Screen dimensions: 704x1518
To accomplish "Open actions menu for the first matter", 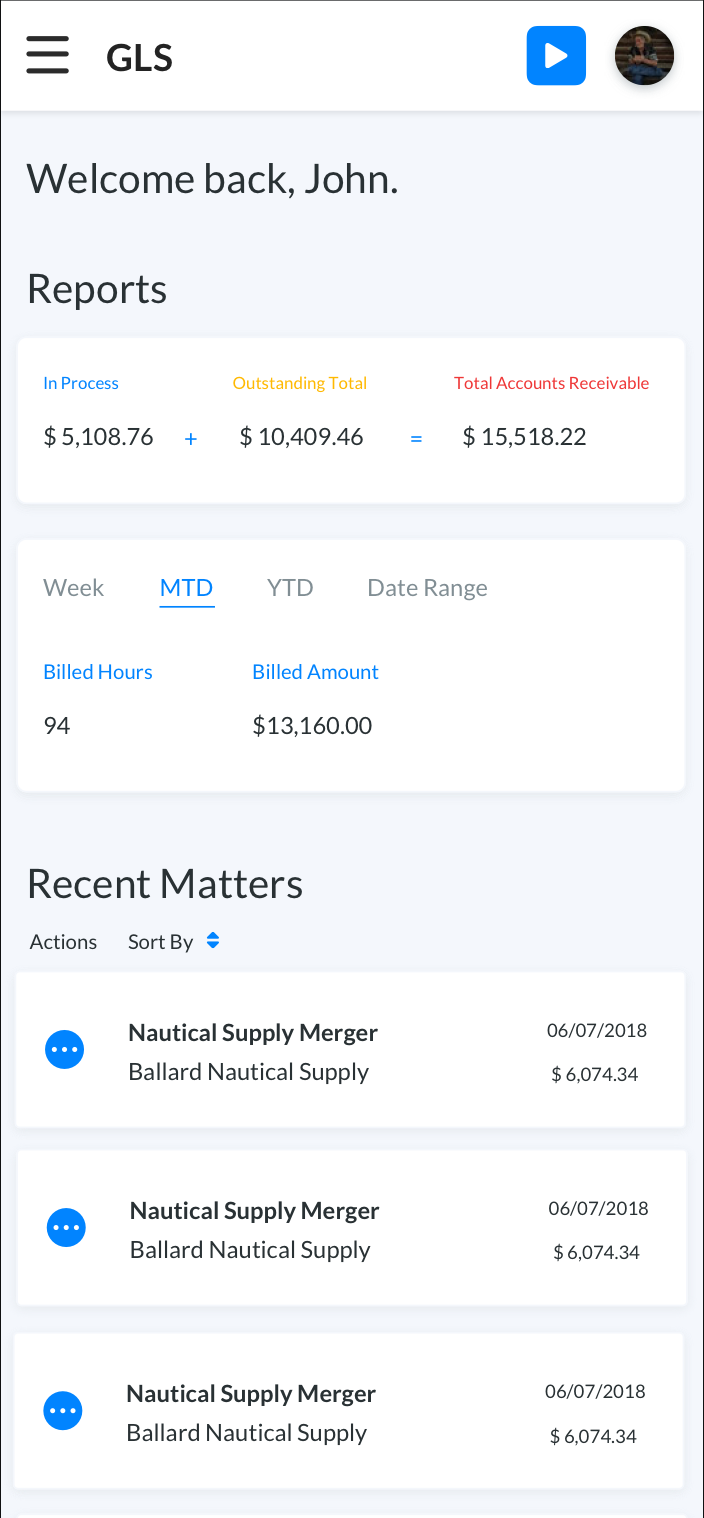I will pos(65,1050).
